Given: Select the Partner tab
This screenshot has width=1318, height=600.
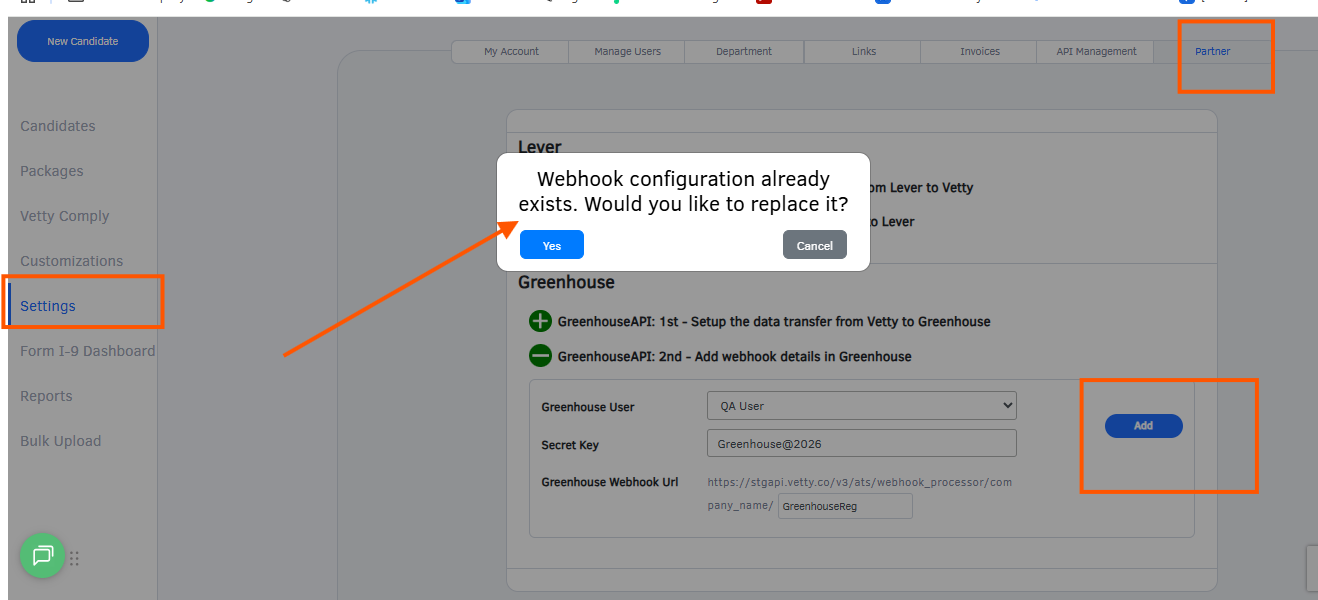Looking at the screenshot, I should (1213, 52).
